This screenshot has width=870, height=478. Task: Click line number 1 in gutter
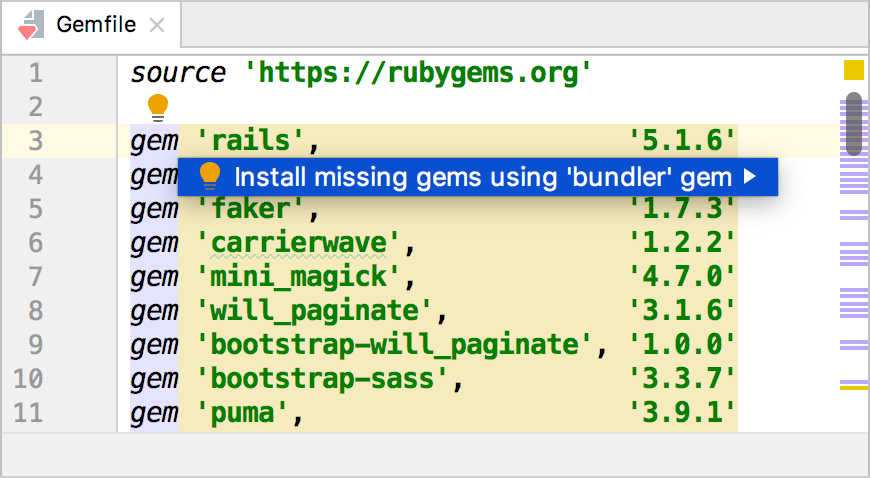click(x=36, y=73)
